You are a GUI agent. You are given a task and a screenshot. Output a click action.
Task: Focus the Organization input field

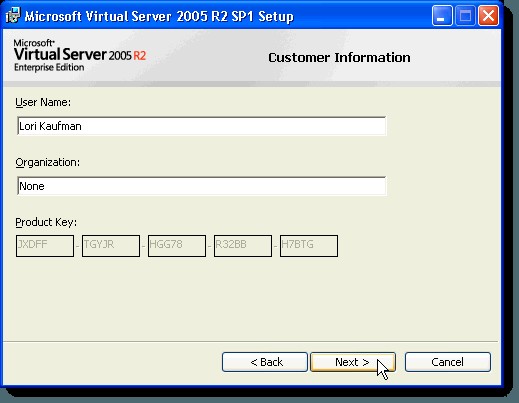[202, 186]
